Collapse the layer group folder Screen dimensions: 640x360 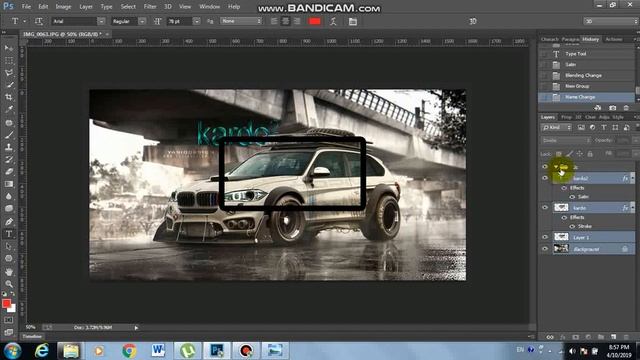(x=556, y=167)
